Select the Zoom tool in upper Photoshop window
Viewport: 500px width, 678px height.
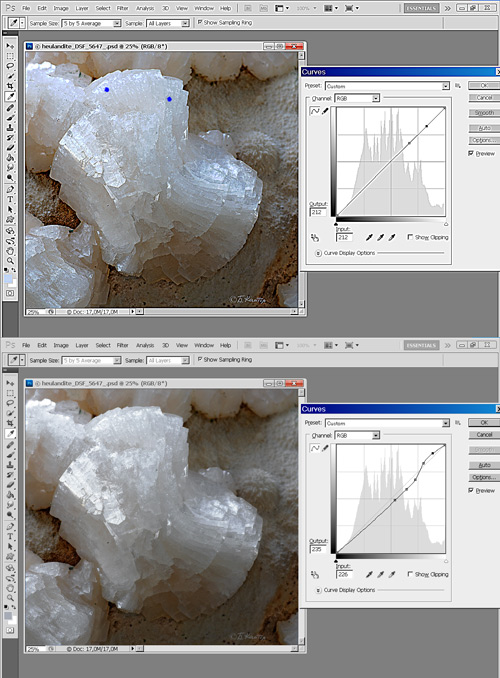[x=10, y=261]
